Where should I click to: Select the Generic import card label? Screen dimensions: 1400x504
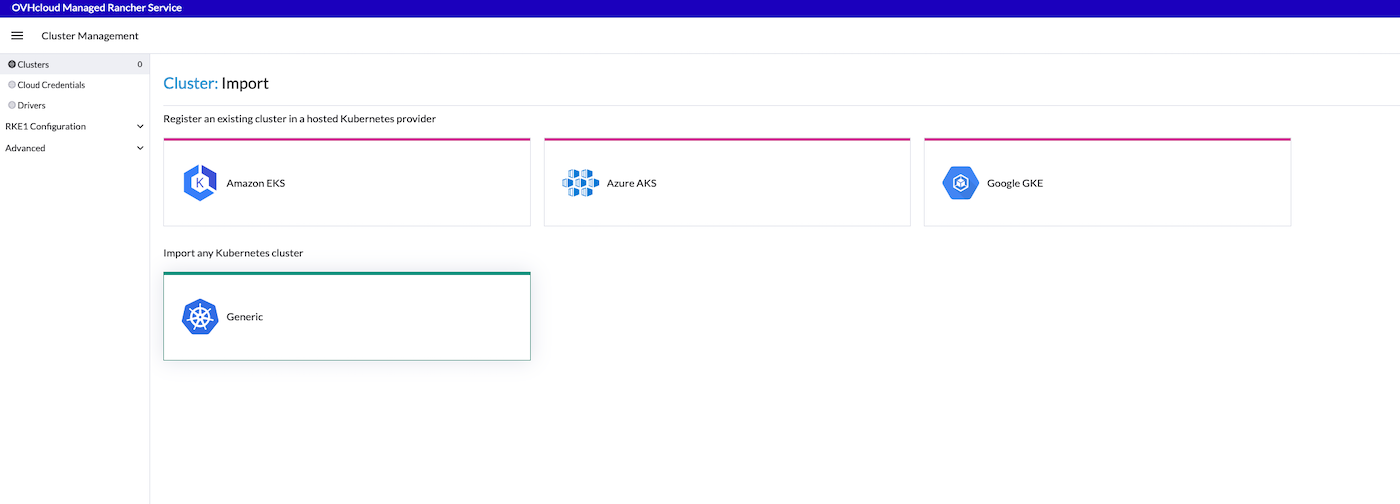point(245,317)
